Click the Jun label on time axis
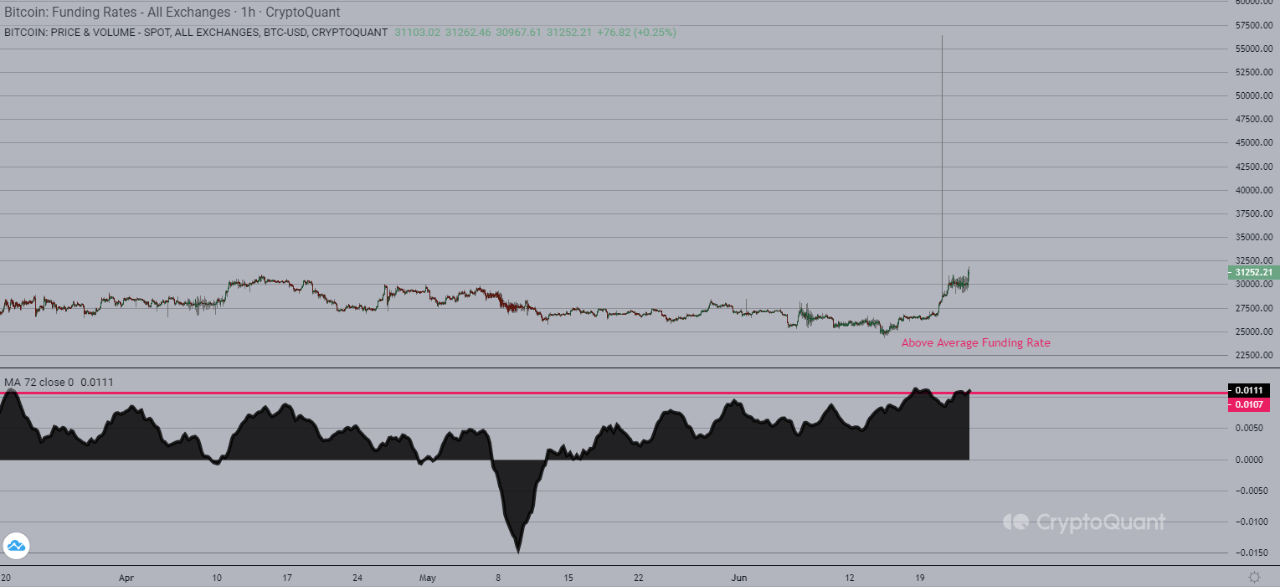 [x=740, y=577]
